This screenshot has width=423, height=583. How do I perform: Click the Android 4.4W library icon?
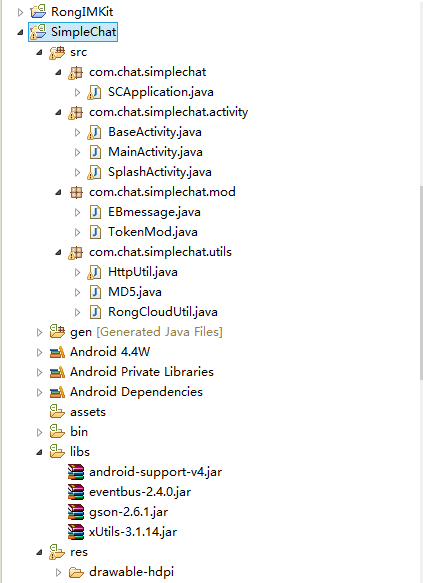point(57,352)
